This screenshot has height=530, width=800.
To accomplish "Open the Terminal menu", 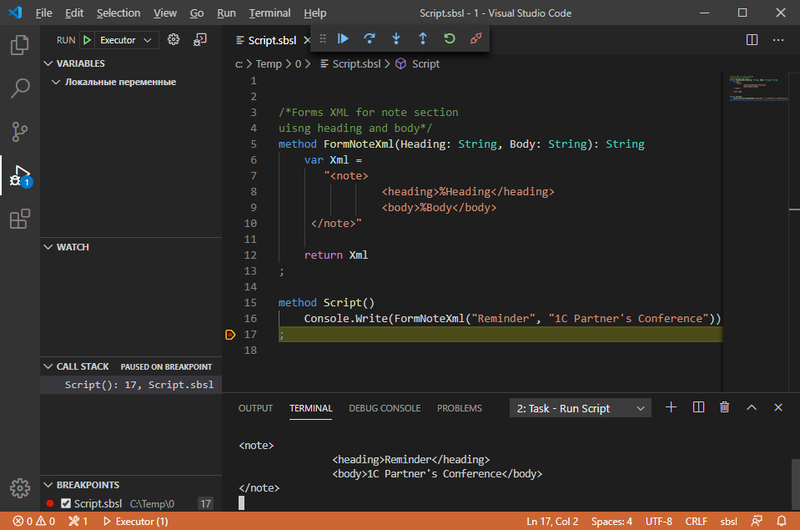I will [269, 13].
